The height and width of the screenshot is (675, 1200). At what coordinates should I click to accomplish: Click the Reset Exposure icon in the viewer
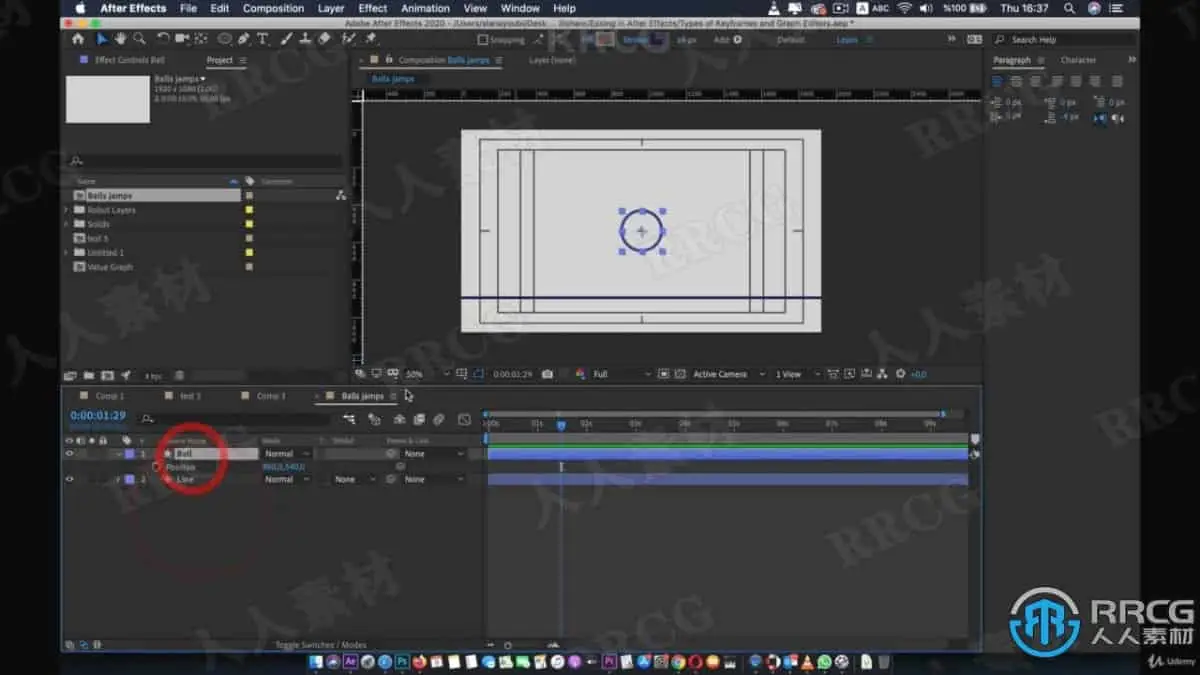(x=901, y=374)
